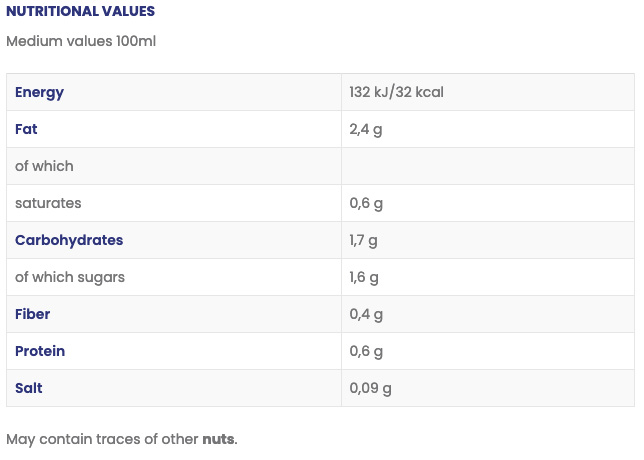Click the 1,7 g carbohydrates value
The image size is (644, 460).
(x=364, y=240)
